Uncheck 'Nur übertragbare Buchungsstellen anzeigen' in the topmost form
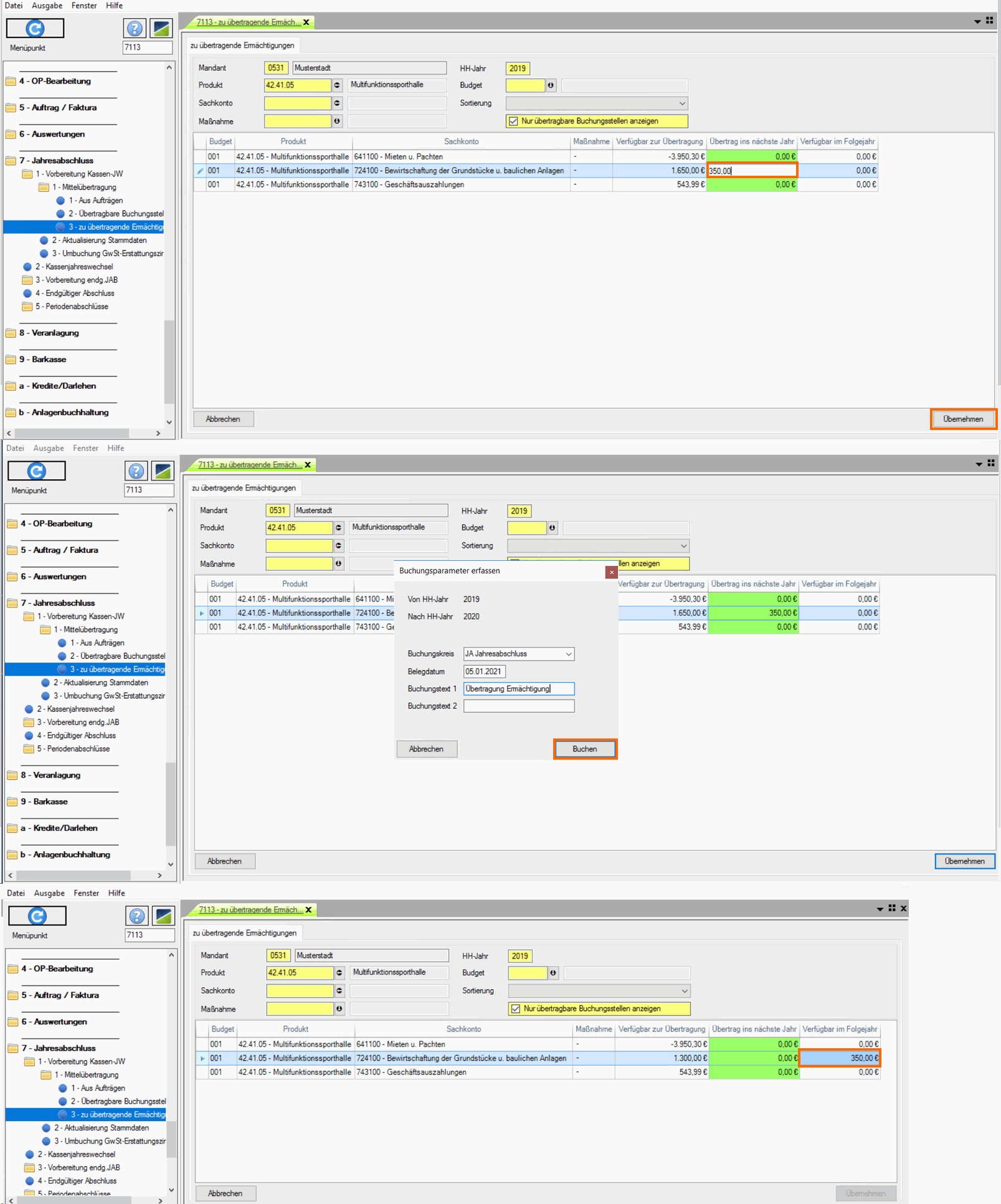Screen dimensions: 1001x1204 pos(513,121)
